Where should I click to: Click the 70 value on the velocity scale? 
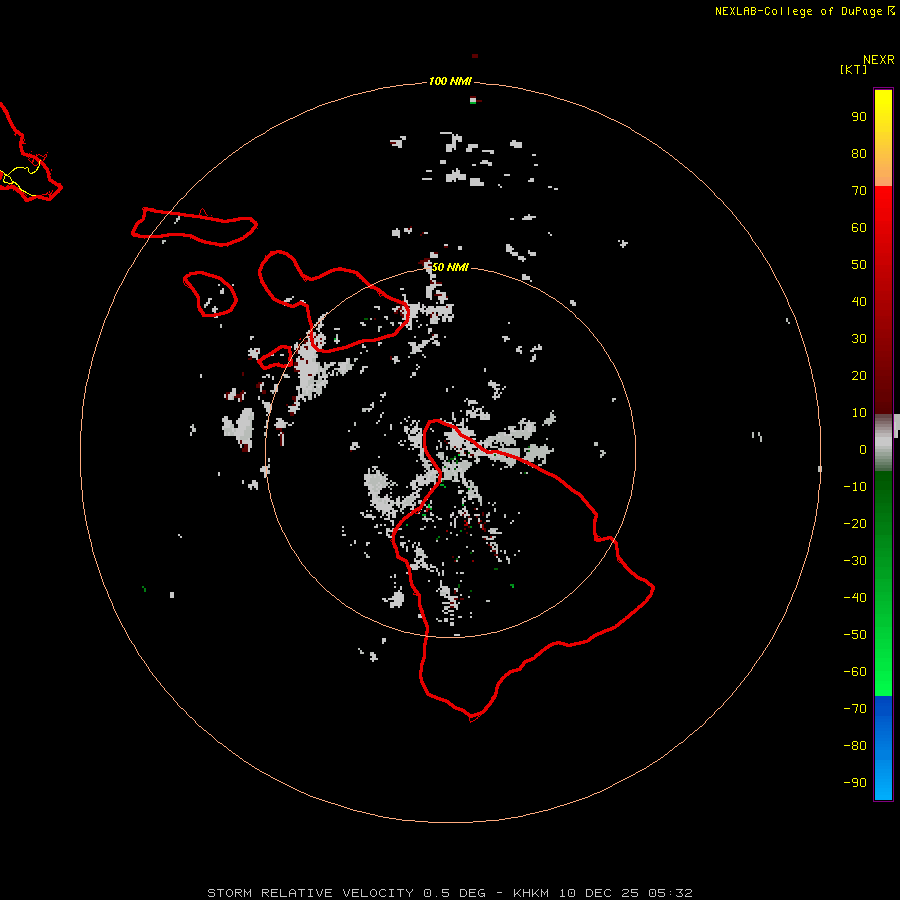click(859, 191)
